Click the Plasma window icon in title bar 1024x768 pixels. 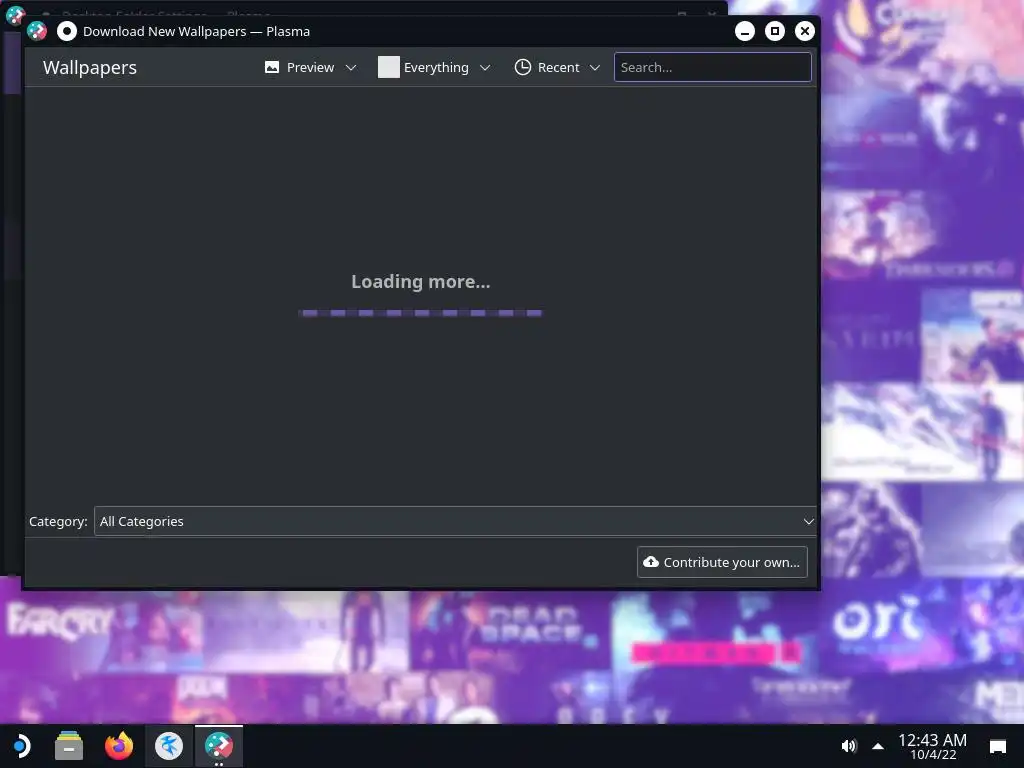pyautogui.click(x=37, y=31)
